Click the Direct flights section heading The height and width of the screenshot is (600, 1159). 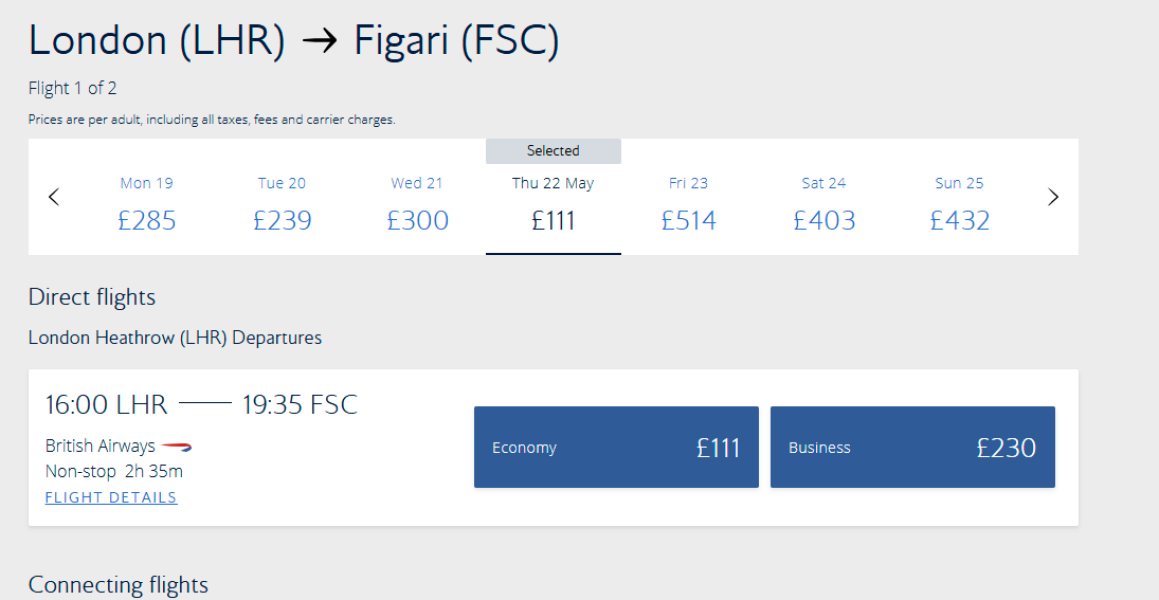[x=91, y=297]
